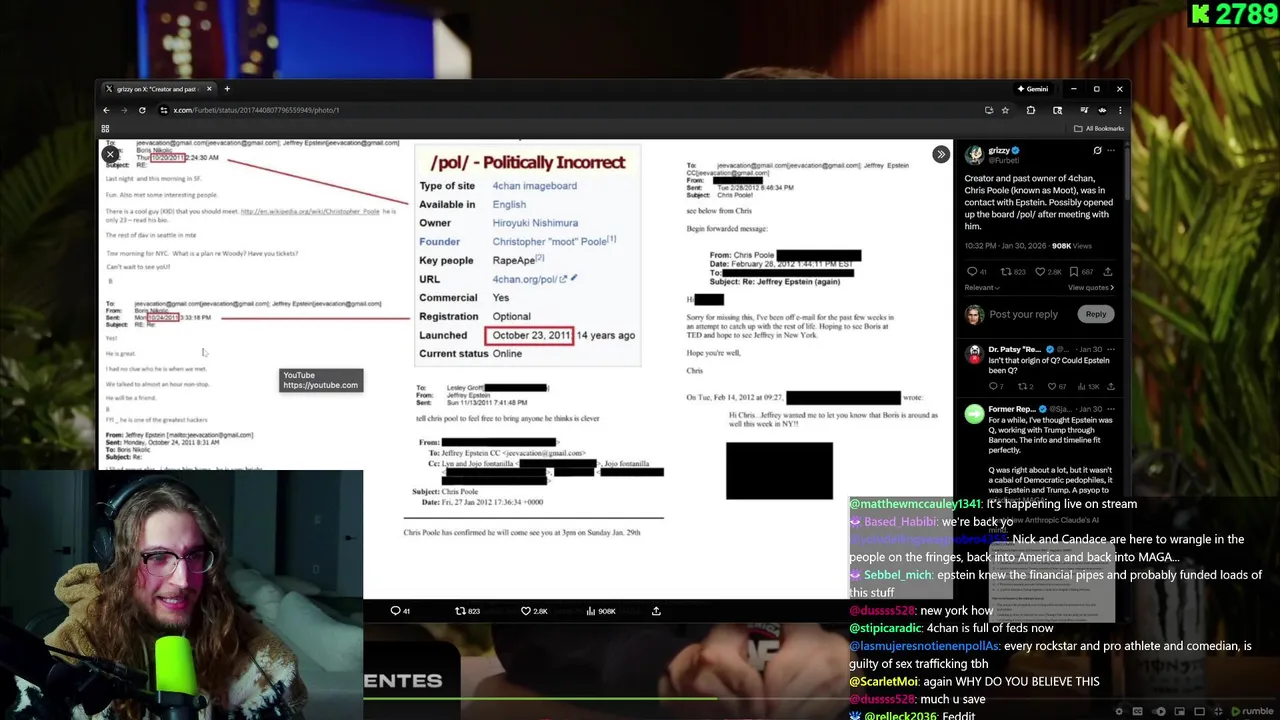Open more options on Dr. Patsy's reply

point(1110,349)
